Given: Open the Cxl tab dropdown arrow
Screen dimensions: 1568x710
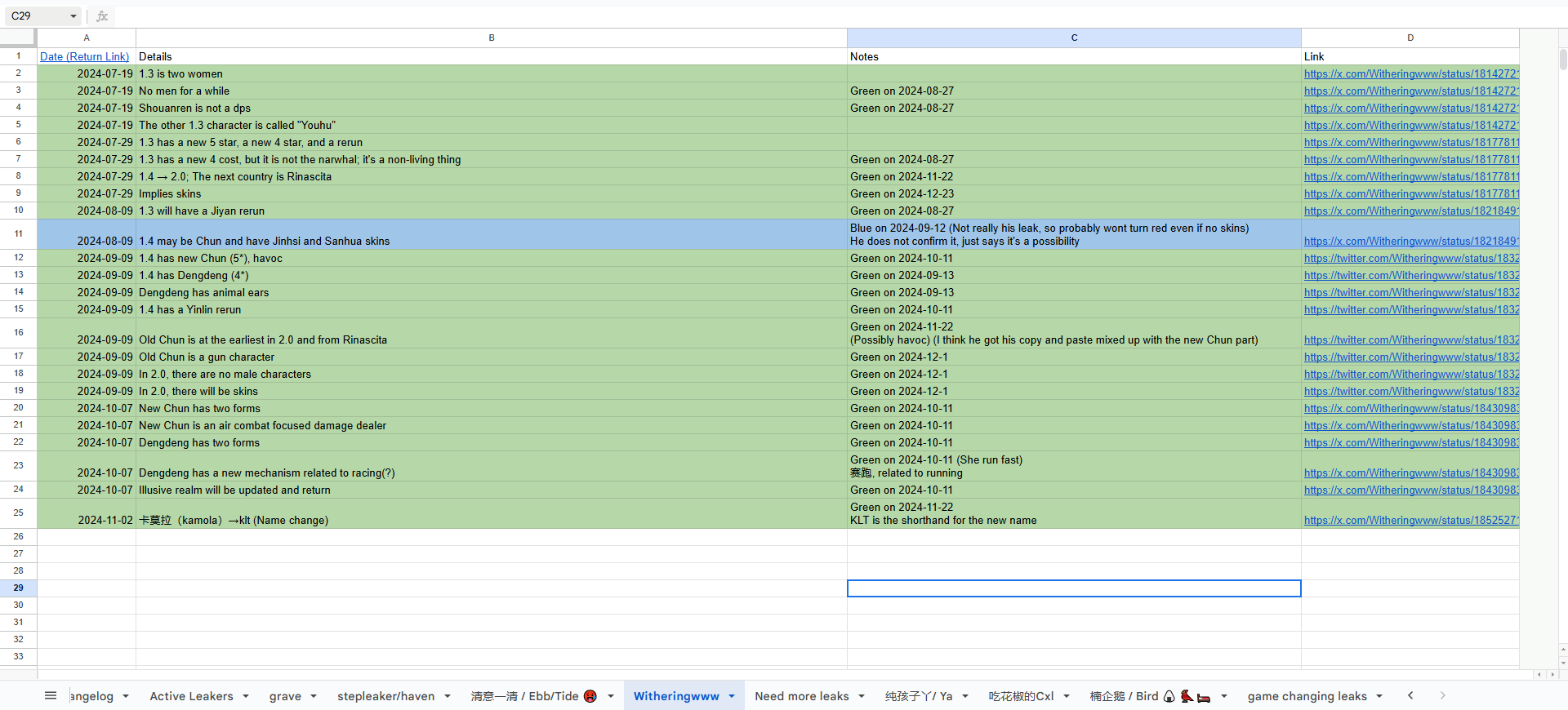Looking at the screenshot, I should click(x=1067, y=696).
